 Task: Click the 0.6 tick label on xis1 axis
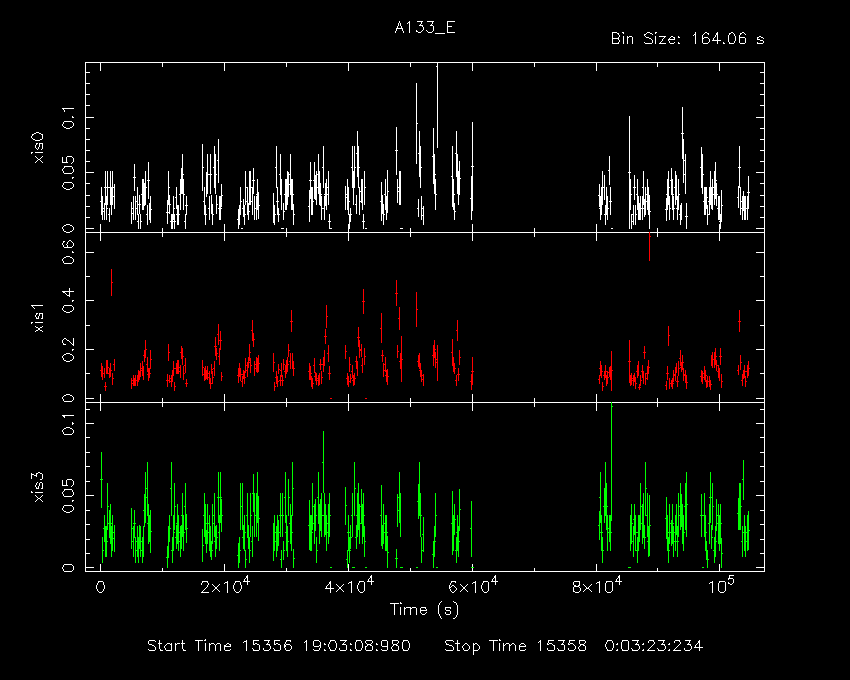pos(69,252)
